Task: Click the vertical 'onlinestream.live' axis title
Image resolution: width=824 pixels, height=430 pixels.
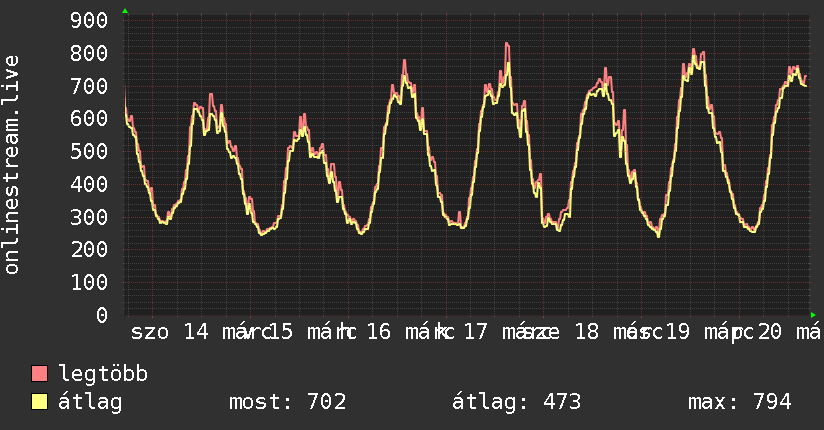Action: [11, 165]
